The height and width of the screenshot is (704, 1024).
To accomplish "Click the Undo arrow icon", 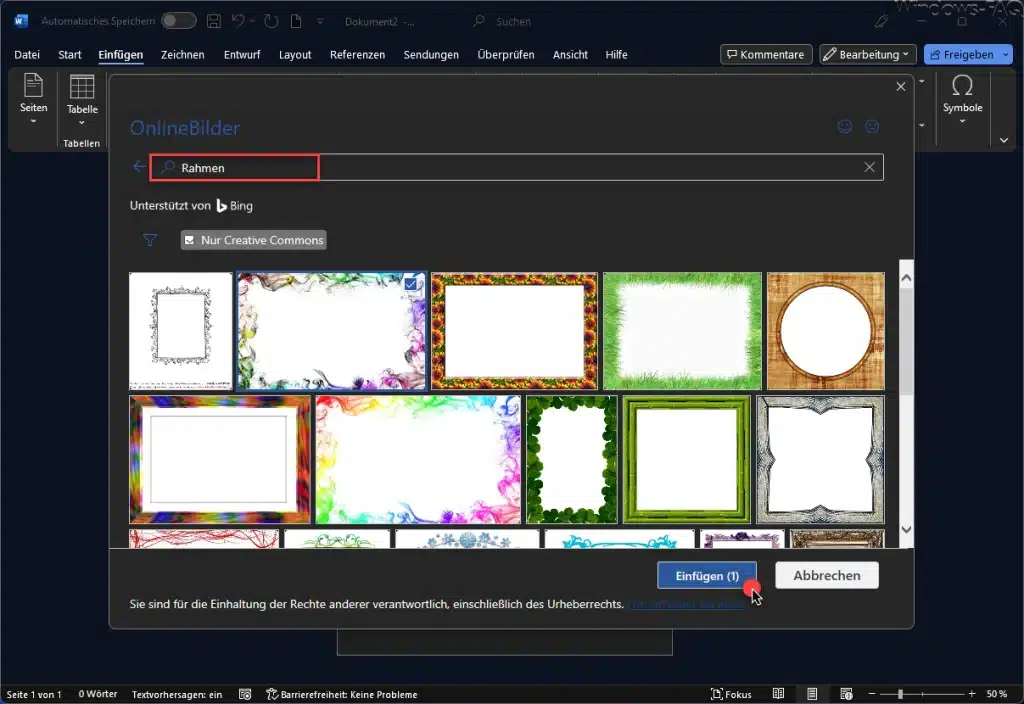I will (238, 21).
